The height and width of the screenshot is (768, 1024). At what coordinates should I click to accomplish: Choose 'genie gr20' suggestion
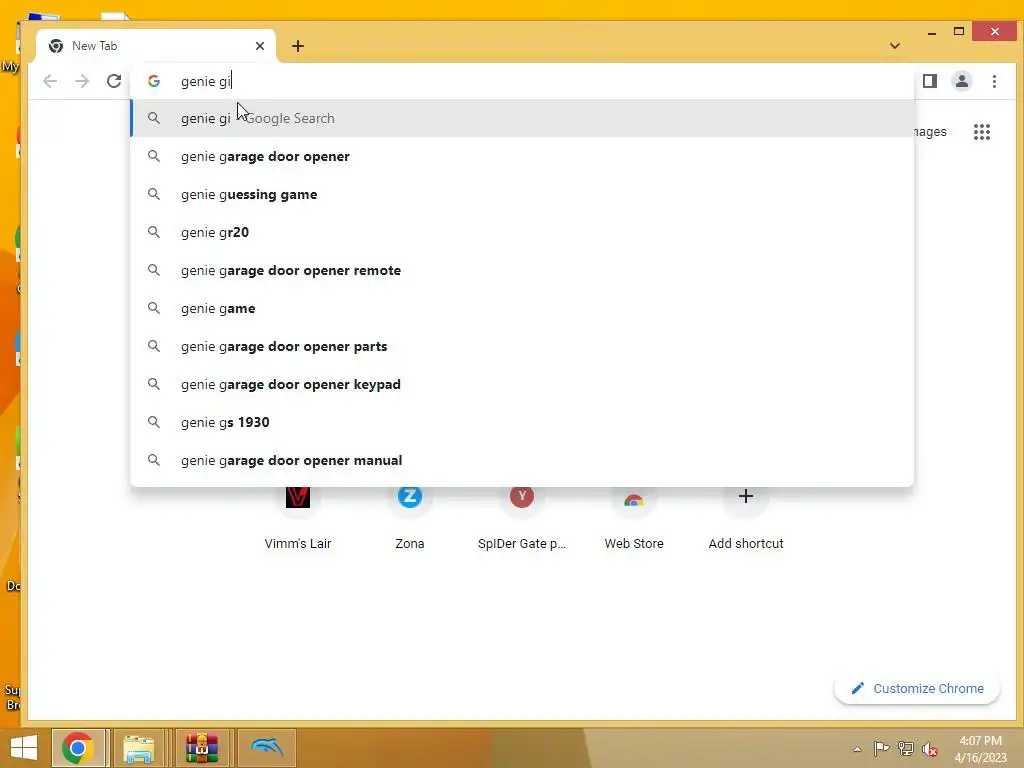pos(522,232)
